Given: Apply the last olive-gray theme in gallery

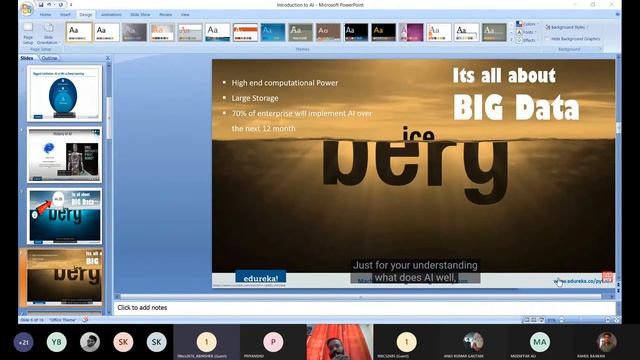Looking at the screenshot, I should pos(494,32).
